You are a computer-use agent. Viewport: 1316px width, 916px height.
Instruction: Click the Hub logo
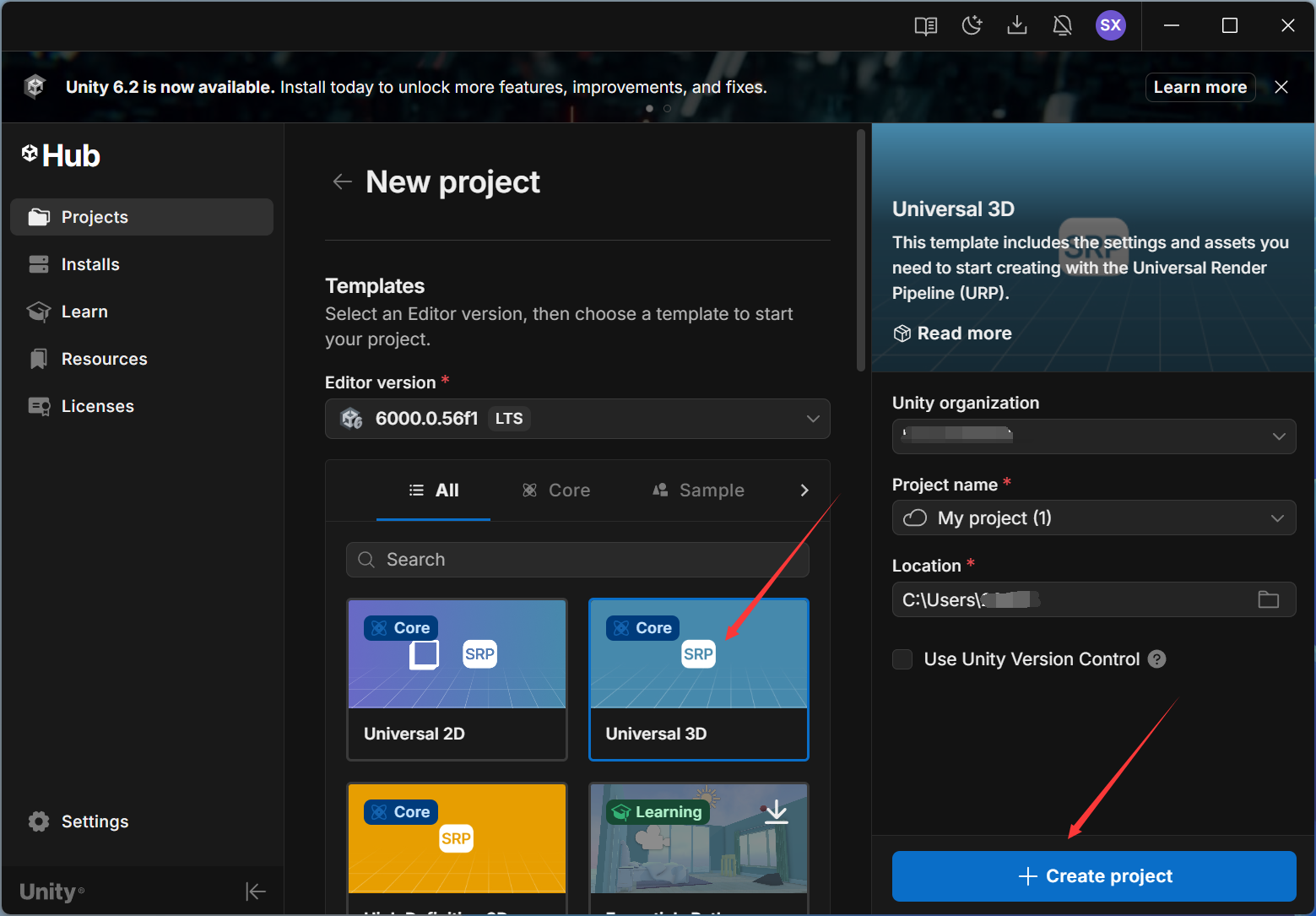click(x=61, y=155)
